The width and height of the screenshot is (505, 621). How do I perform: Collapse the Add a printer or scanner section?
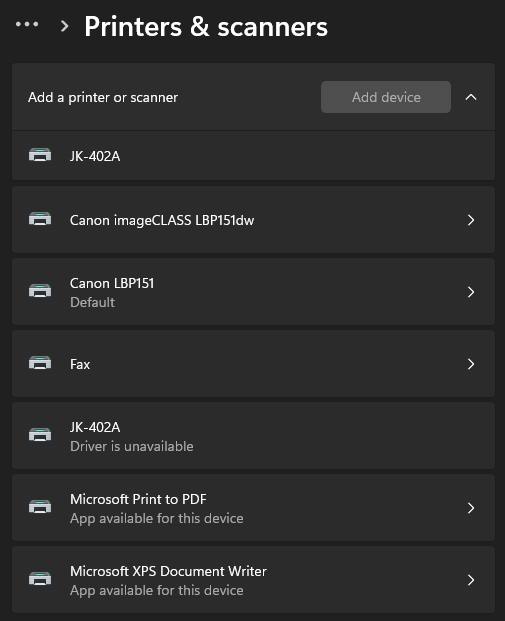coord(471,97)
